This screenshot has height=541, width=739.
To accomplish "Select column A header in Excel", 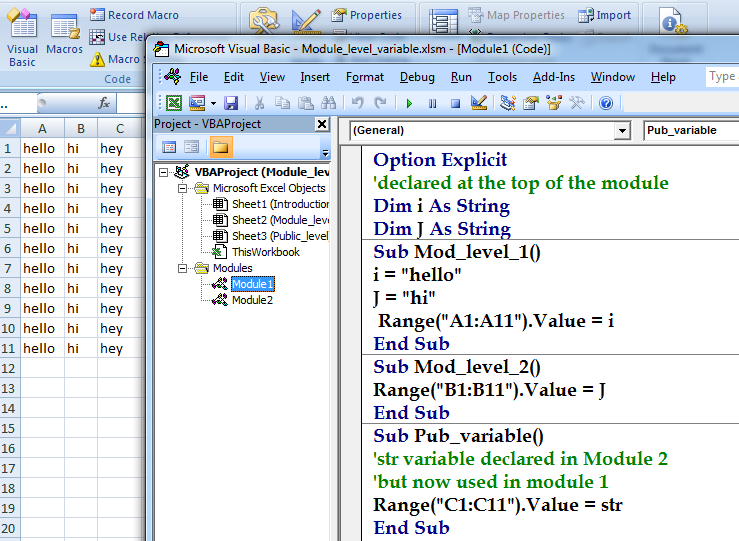I will pyautogui.click(x=42, y=128).
